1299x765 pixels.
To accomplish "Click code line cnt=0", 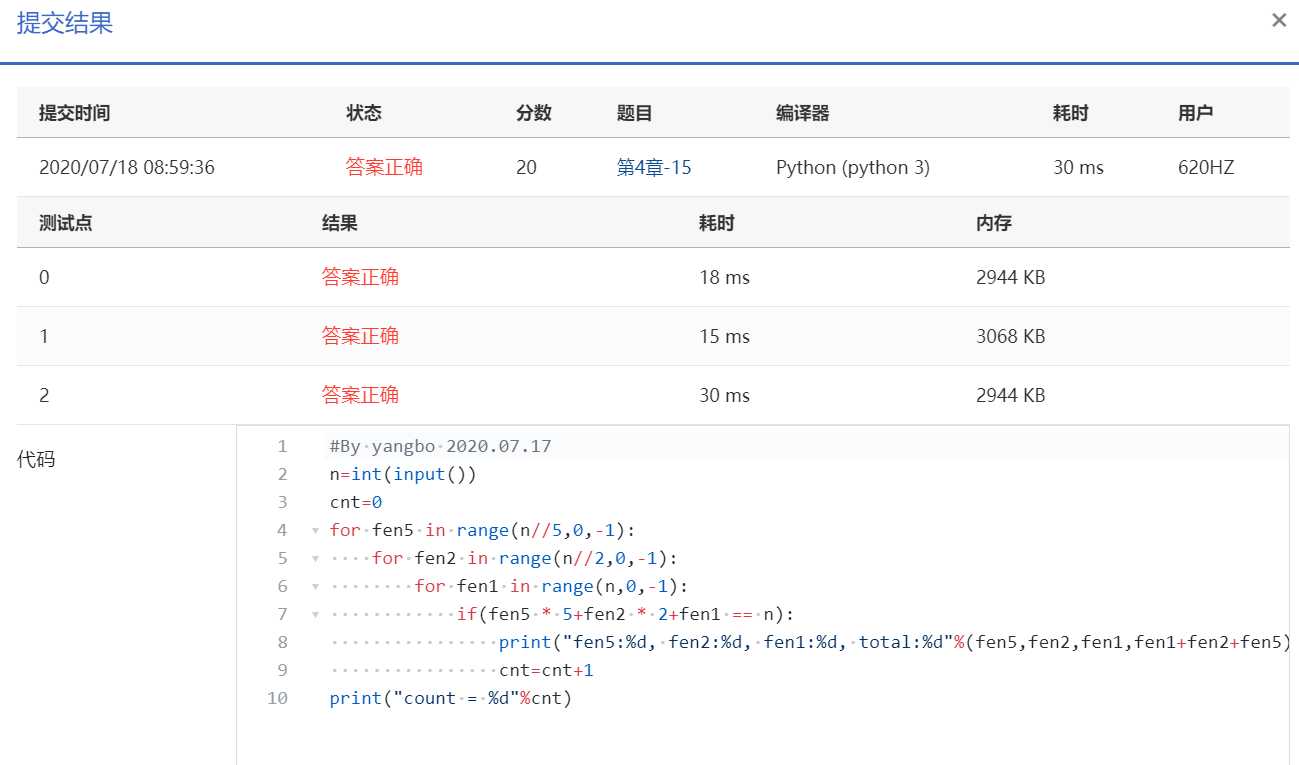I will coord(356,502).
